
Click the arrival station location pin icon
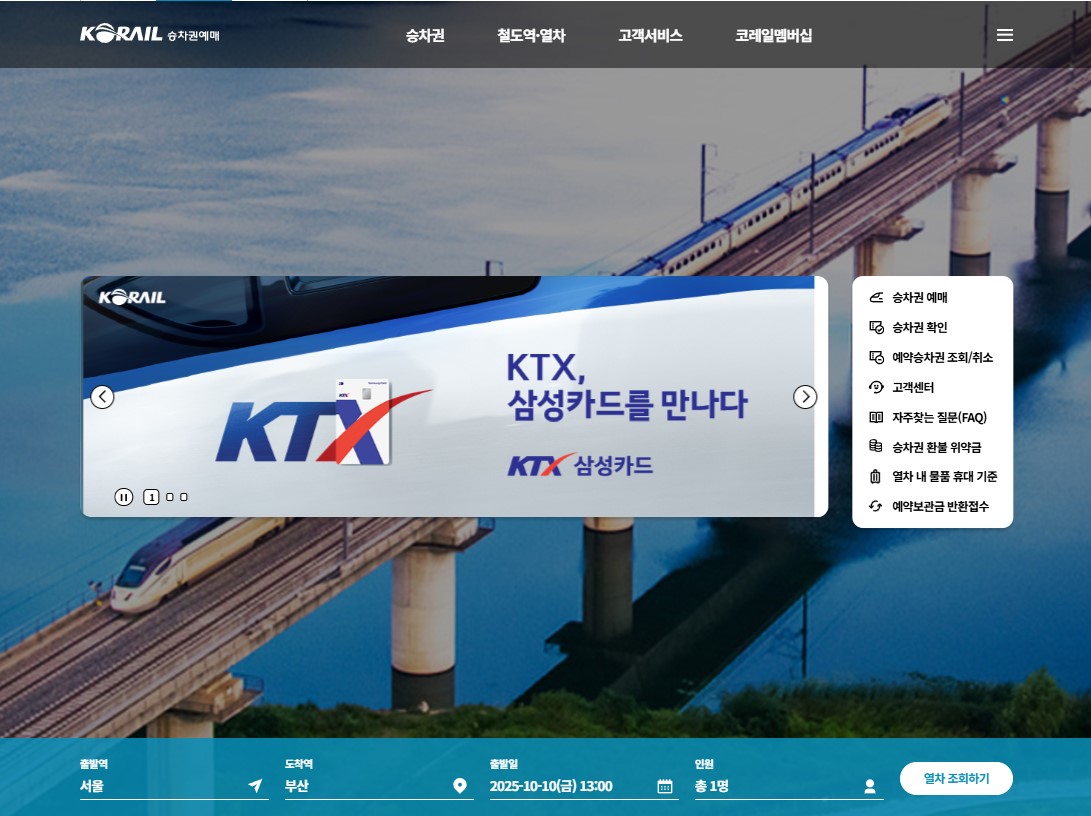460,786
